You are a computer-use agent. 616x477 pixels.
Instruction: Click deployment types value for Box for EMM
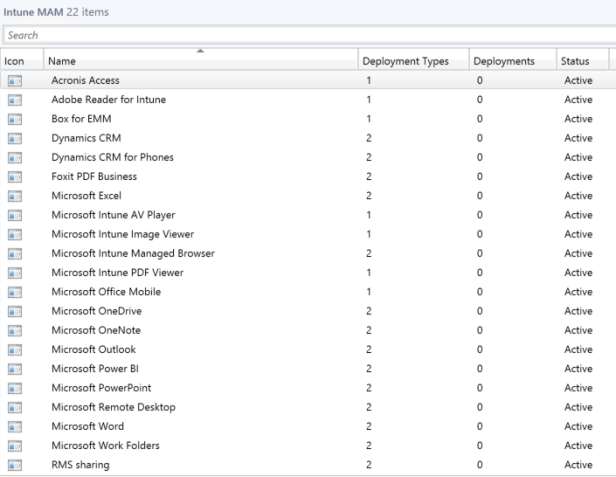pos(368,119)
